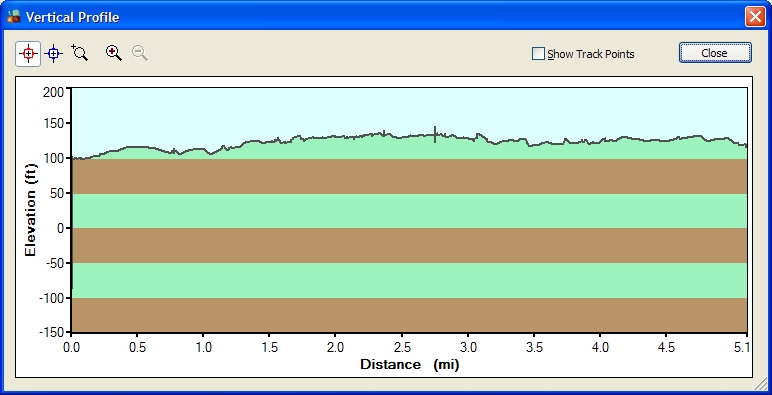This screenshot has height=395, width=772.
Task: Click the 150 elevation axis value
Action: 53,124
